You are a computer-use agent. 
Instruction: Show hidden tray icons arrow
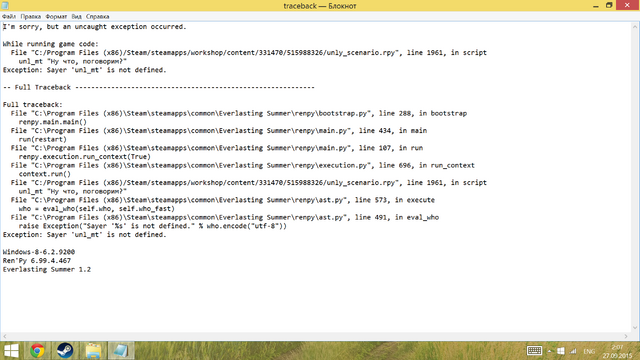click(549, 351)
